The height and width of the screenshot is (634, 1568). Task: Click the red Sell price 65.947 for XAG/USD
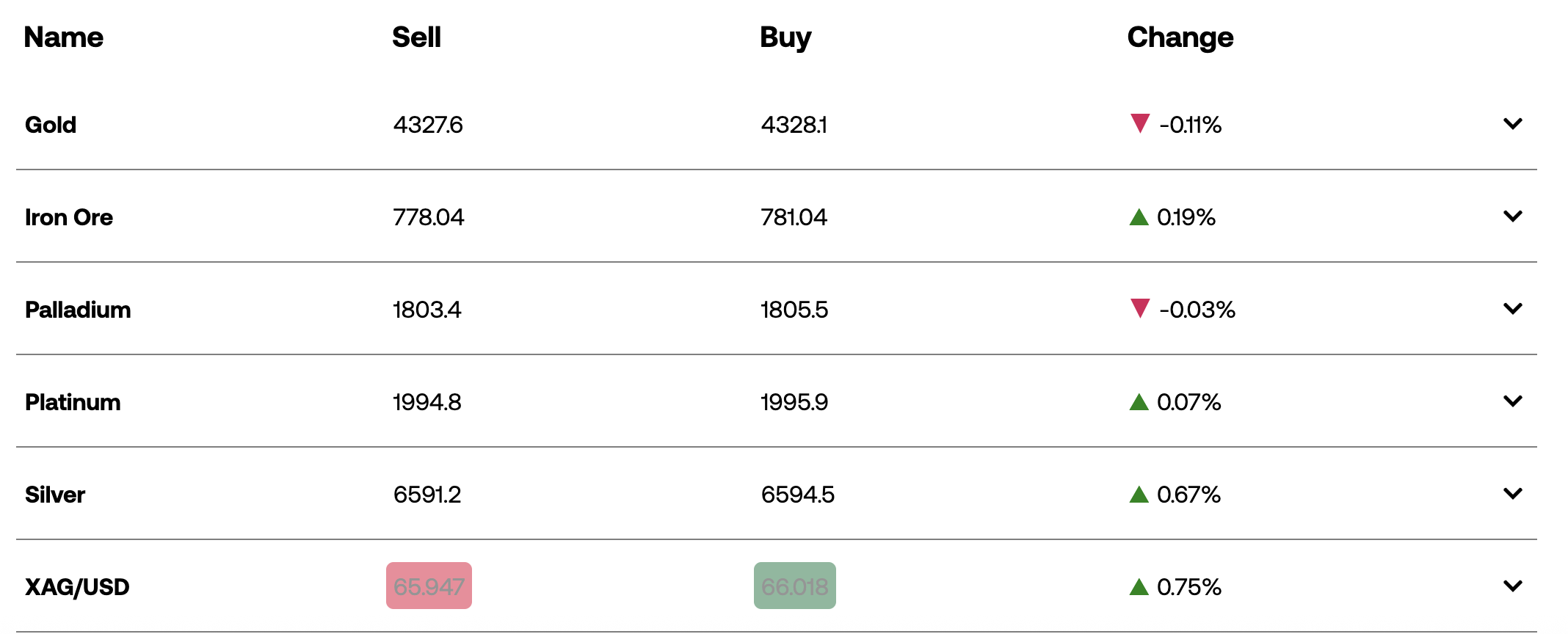click(429, 586)
